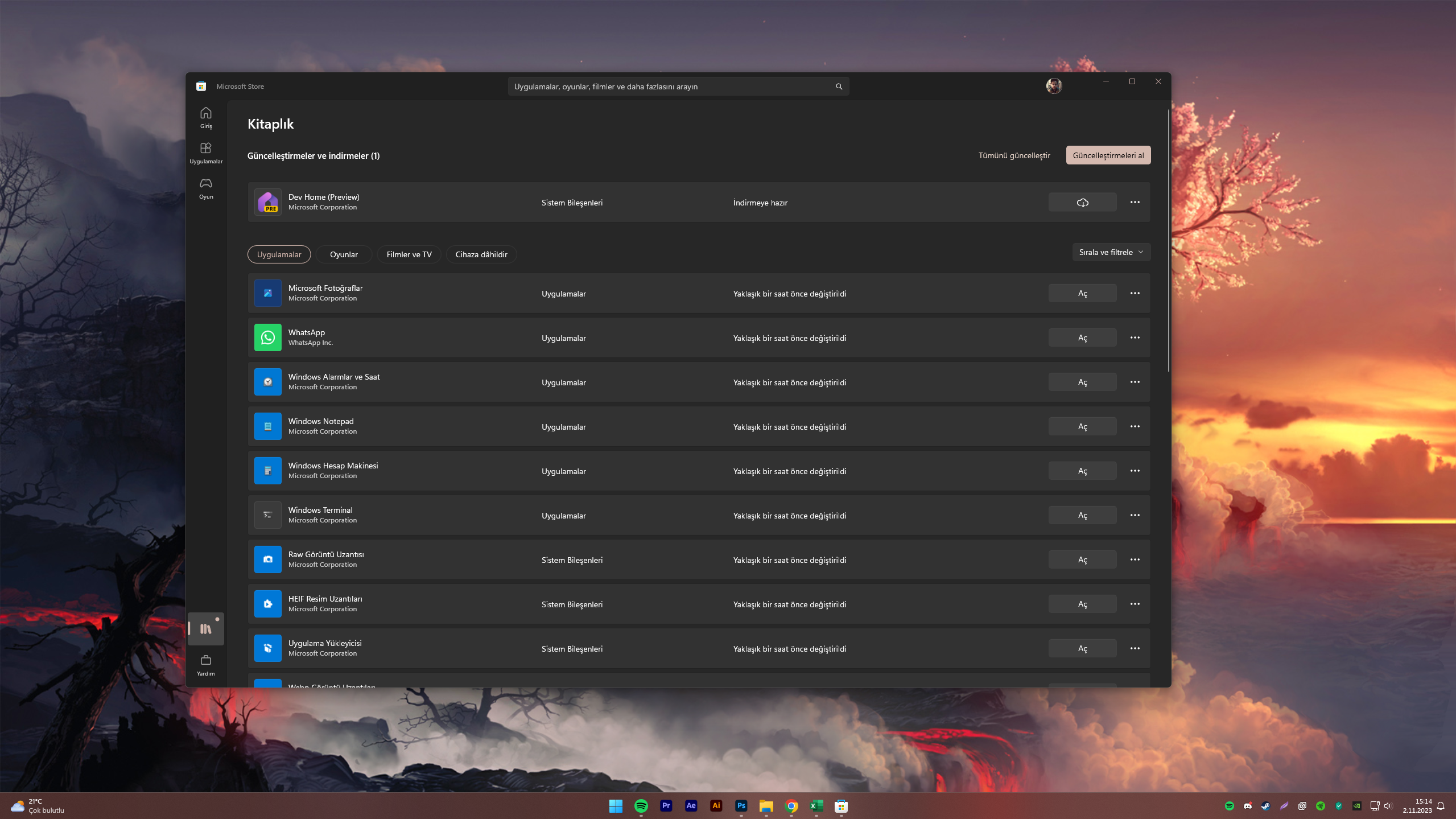Click Aç button for Windows Notepad
Viewport: 1456px width, 819px height.
point(1082,426)
